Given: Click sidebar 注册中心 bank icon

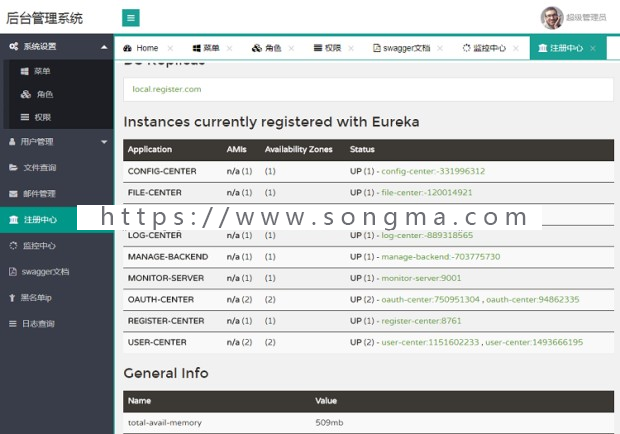Looking at the screenshot, I should tap(14, 219).
